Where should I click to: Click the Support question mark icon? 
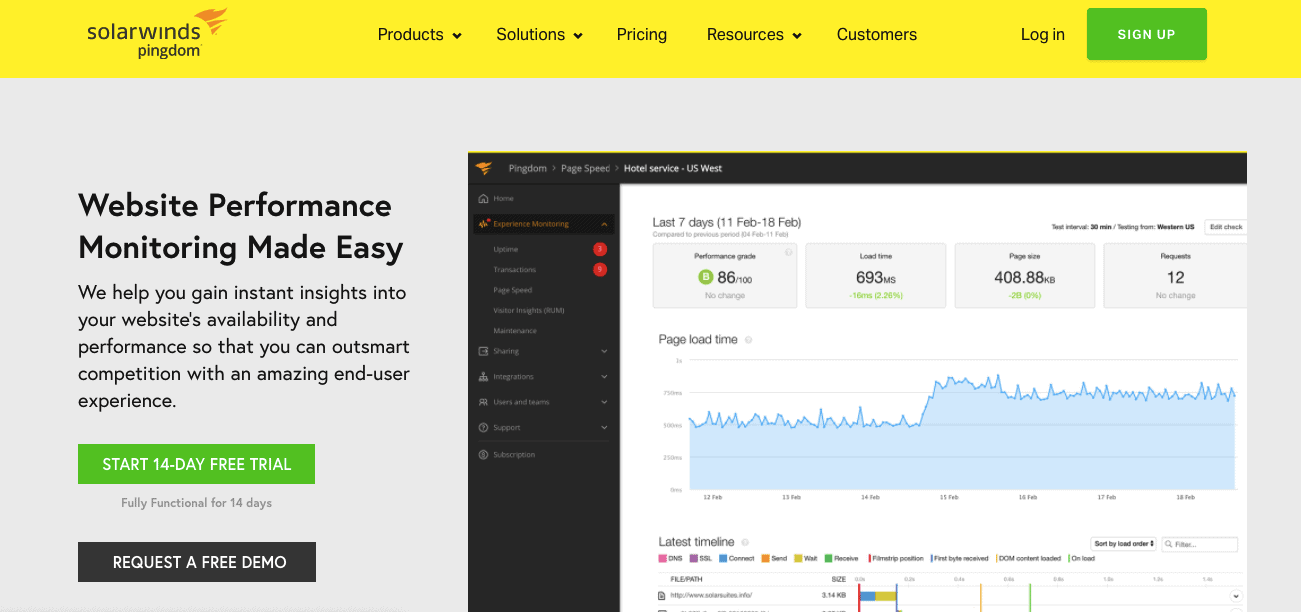click(x=484, y=428)
